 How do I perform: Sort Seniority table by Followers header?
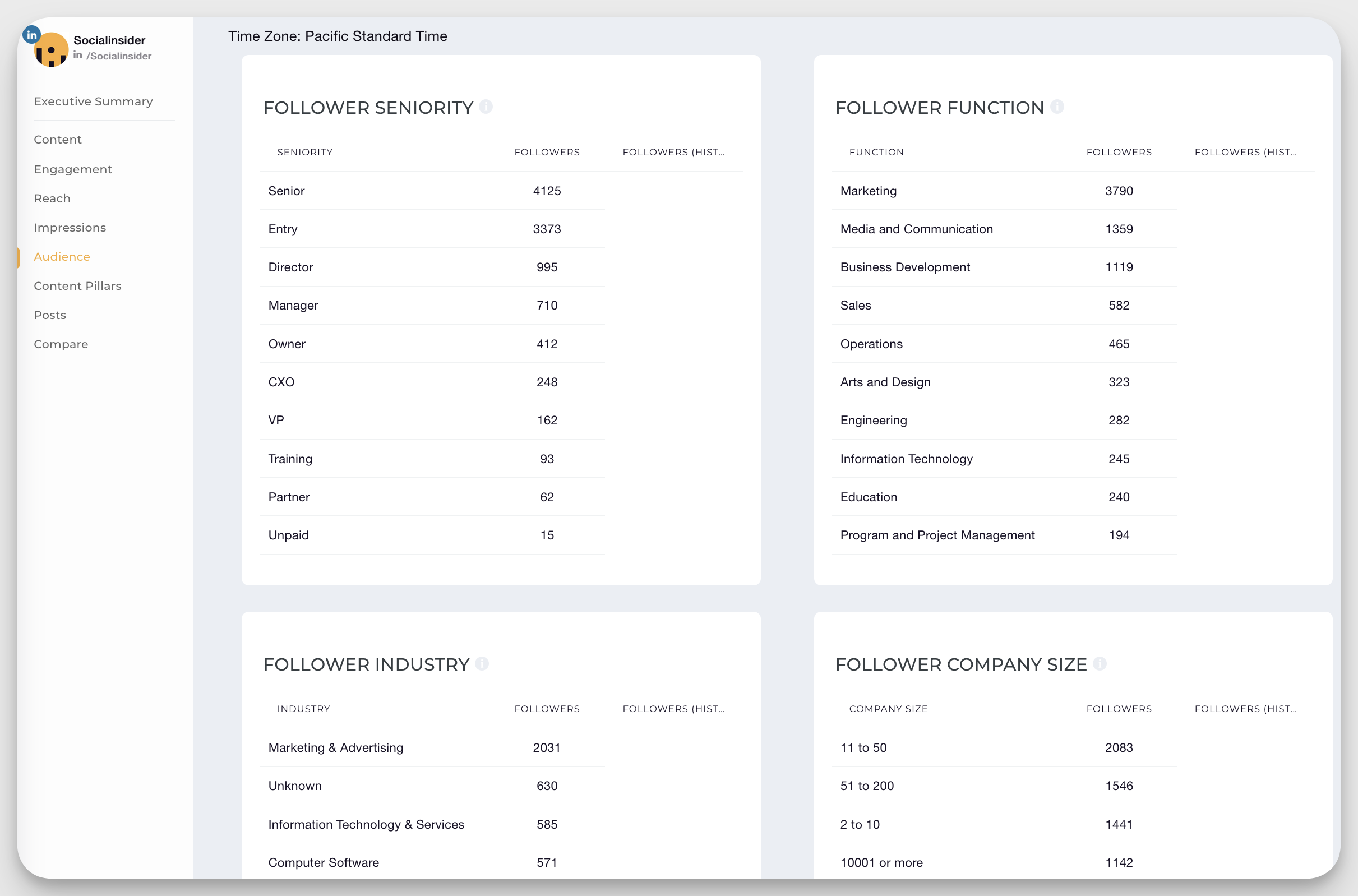click(x=547, y=152)
